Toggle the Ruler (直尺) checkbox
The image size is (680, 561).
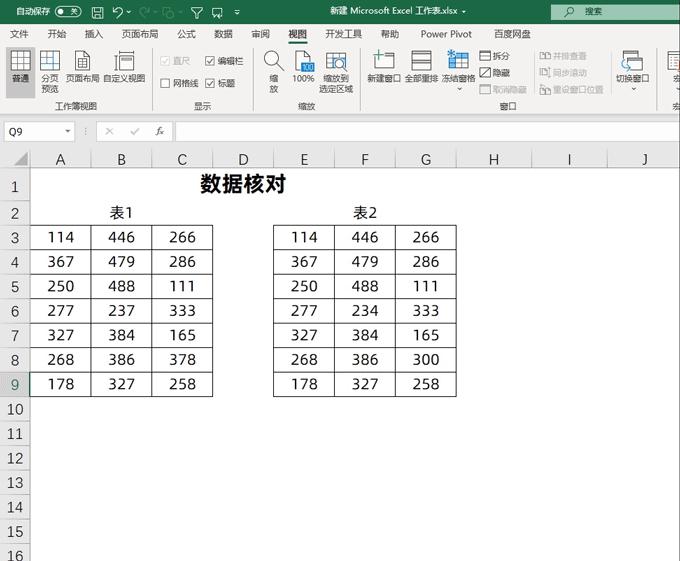point(165,61)
